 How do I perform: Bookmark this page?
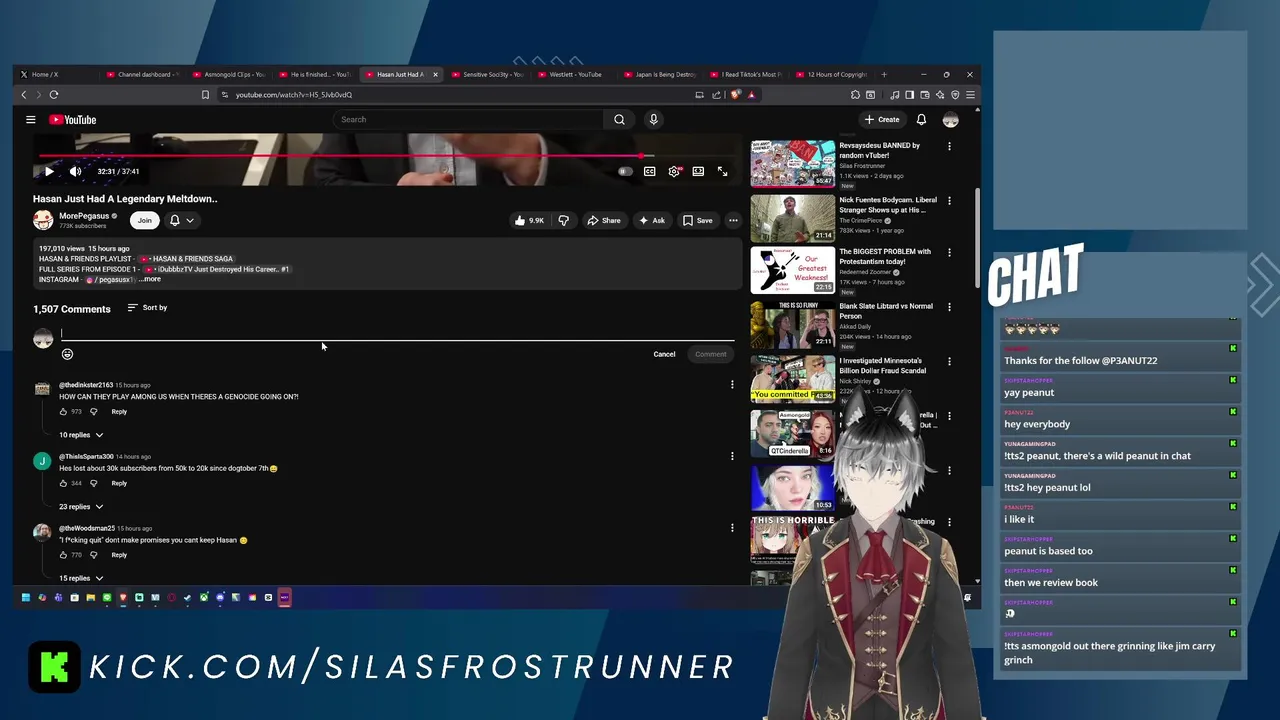(205, 95)
